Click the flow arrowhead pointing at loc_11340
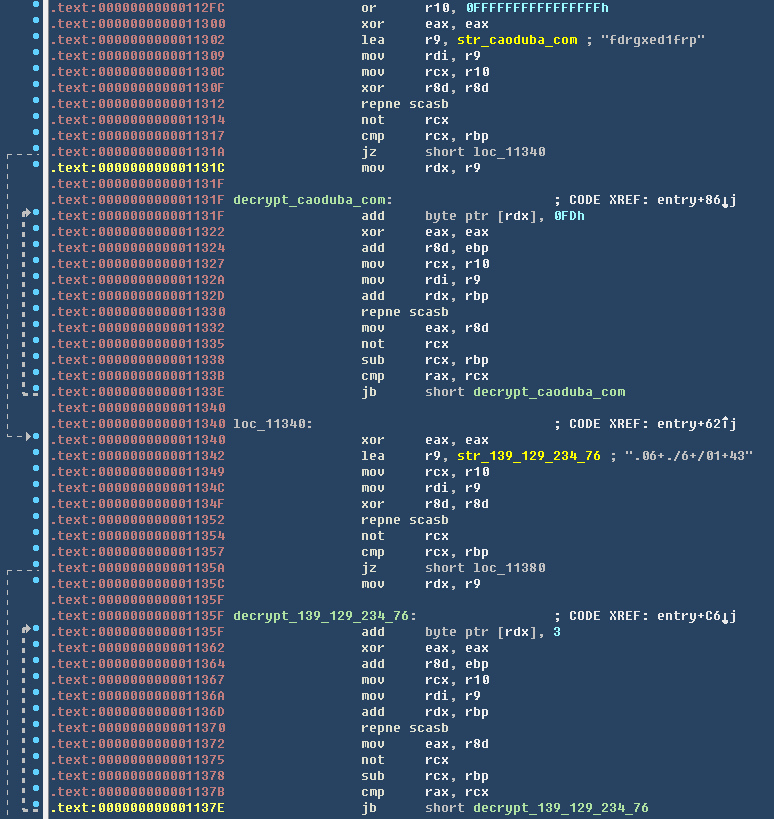Viewport: 774px width, 819px height. (28, 437)
